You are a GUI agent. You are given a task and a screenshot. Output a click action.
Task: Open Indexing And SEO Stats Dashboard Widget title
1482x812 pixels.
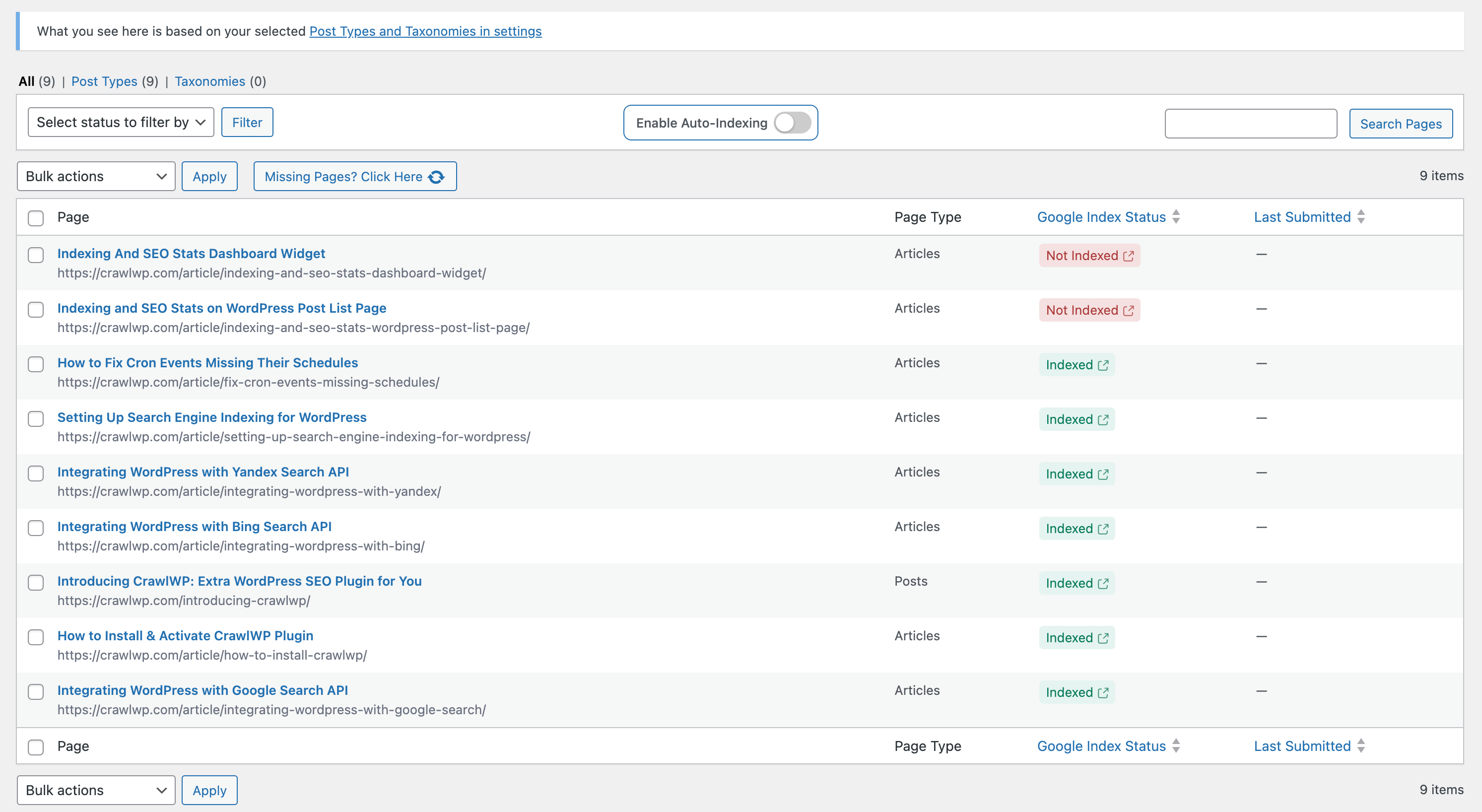tap(191, 253)
